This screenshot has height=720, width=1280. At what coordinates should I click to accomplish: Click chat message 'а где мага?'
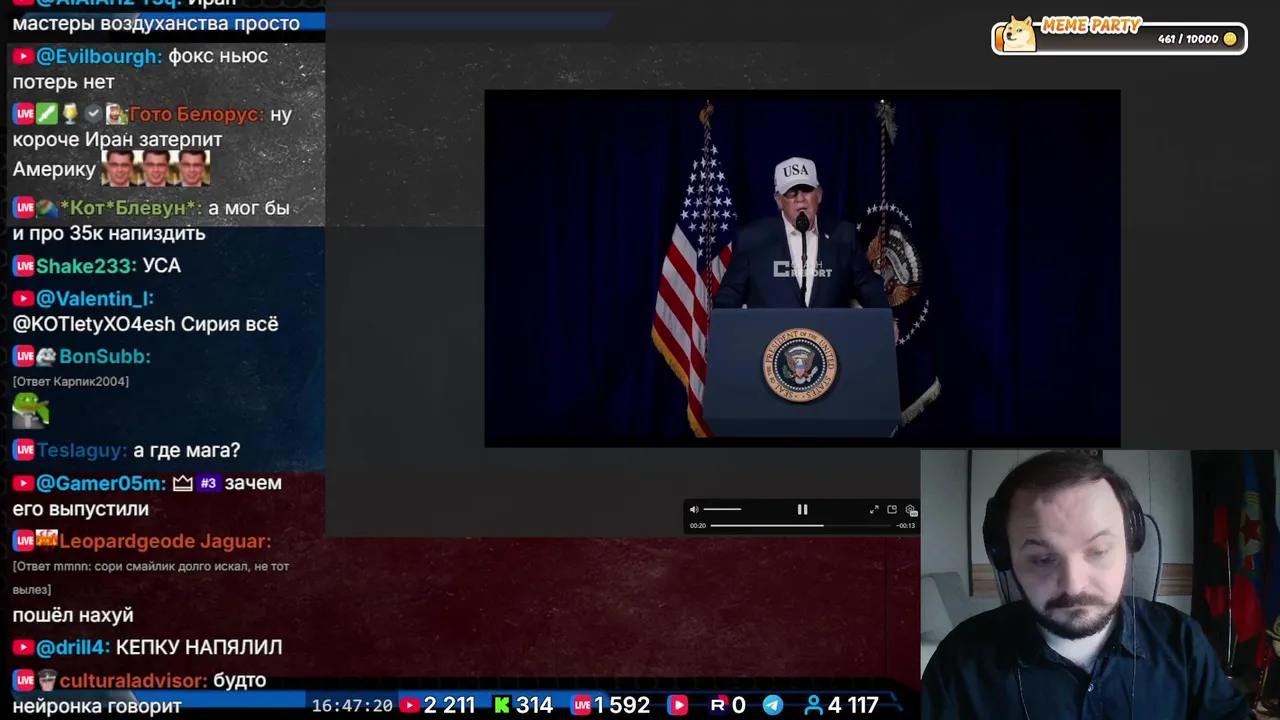click(187, 451)
